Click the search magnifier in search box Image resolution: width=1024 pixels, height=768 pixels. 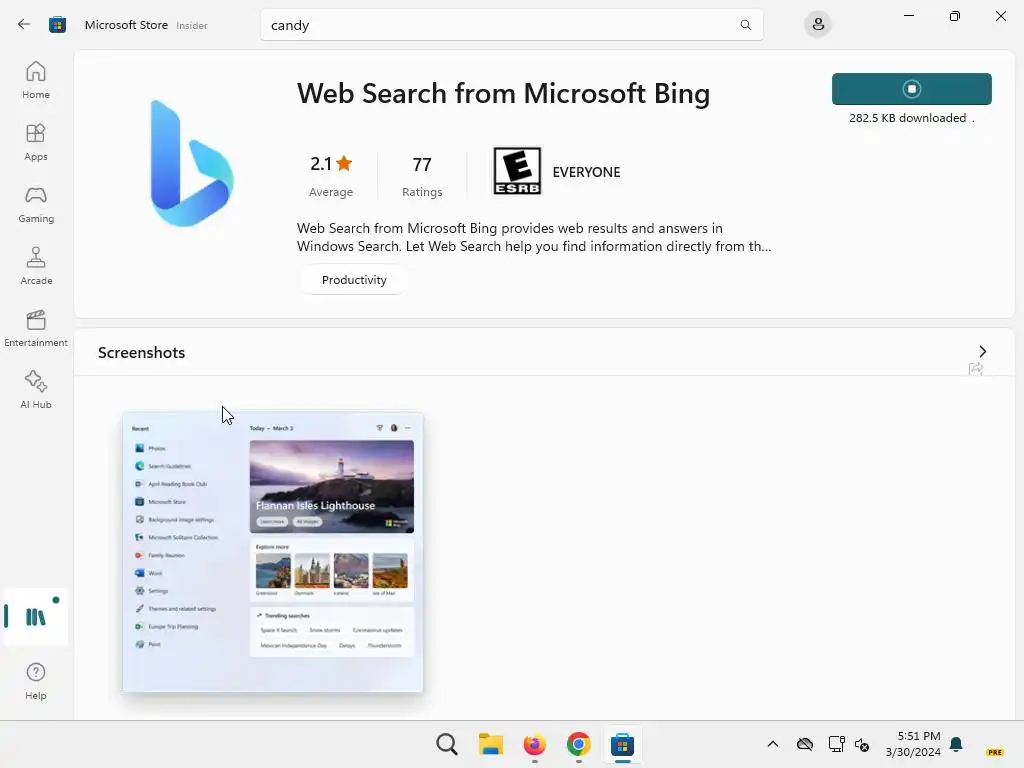click(x=745, y=25)
